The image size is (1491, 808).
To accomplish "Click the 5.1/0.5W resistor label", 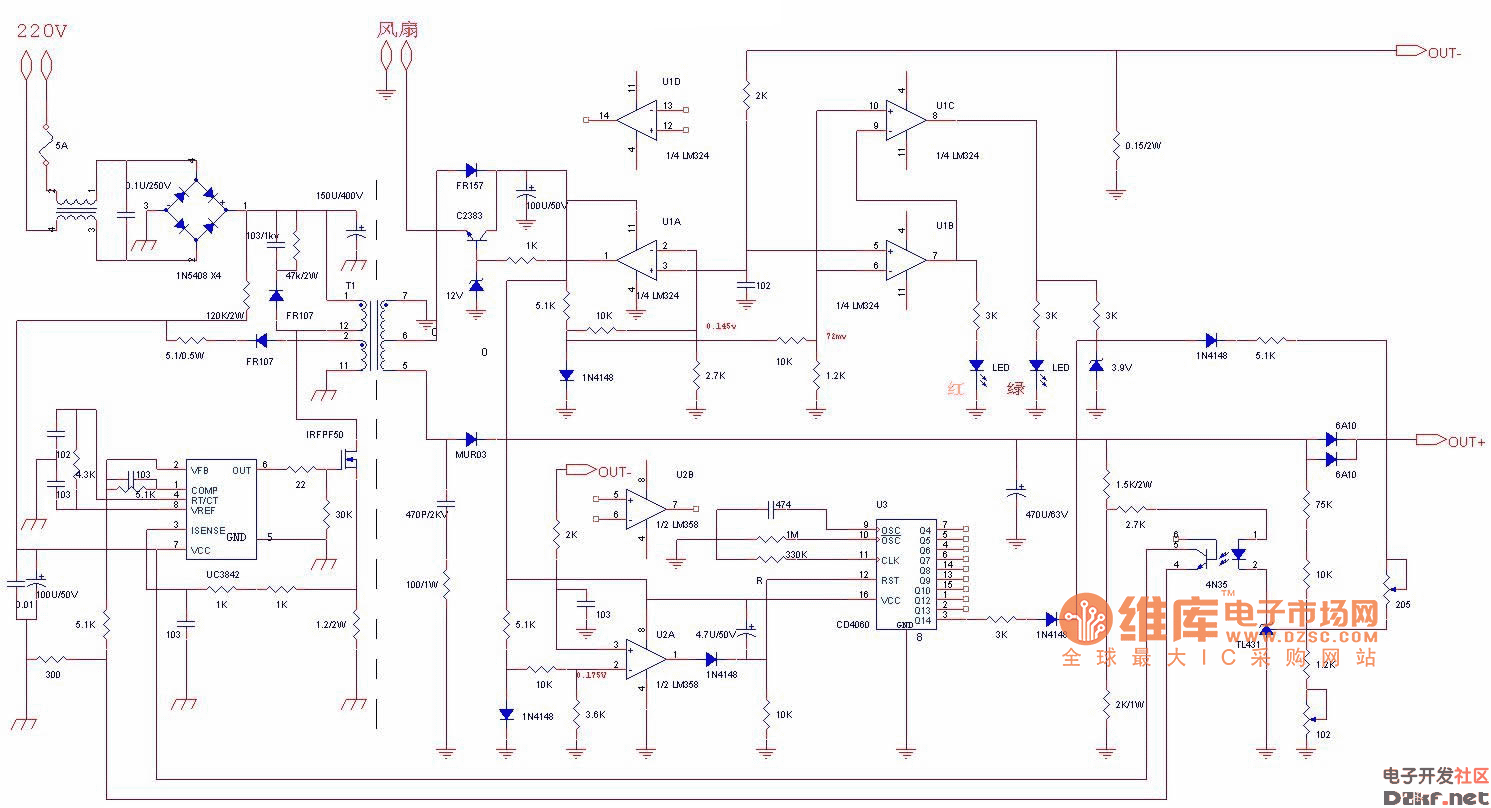I will click(x=186, y=356).
